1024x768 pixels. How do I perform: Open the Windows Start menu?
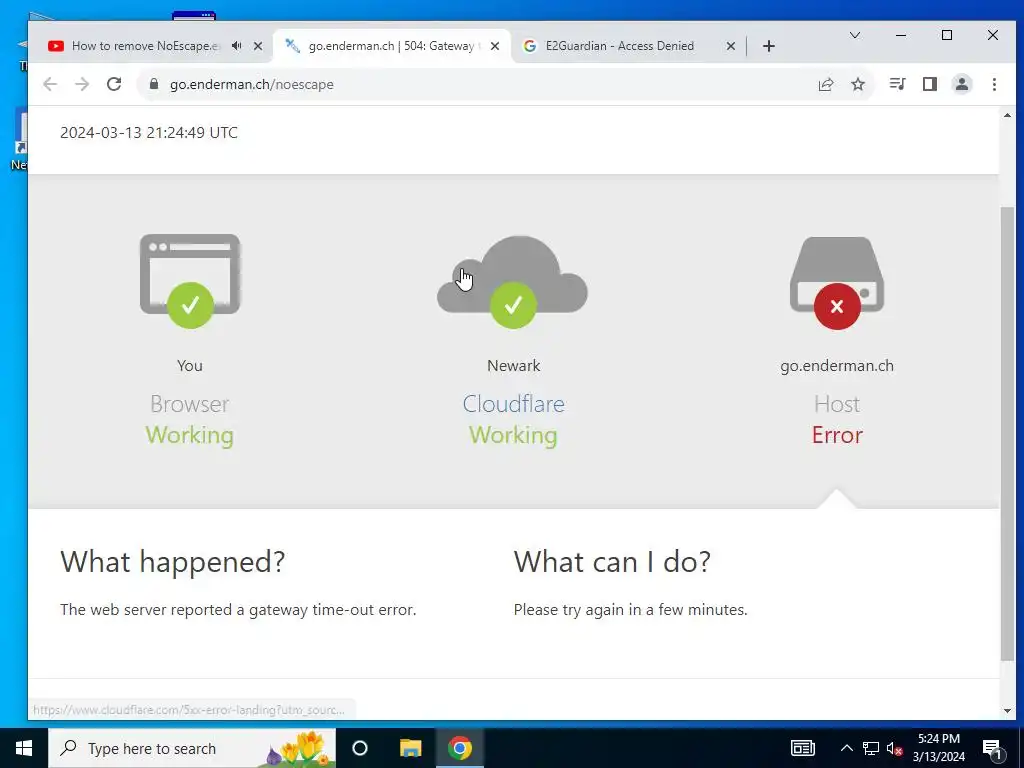click(24, 748)
